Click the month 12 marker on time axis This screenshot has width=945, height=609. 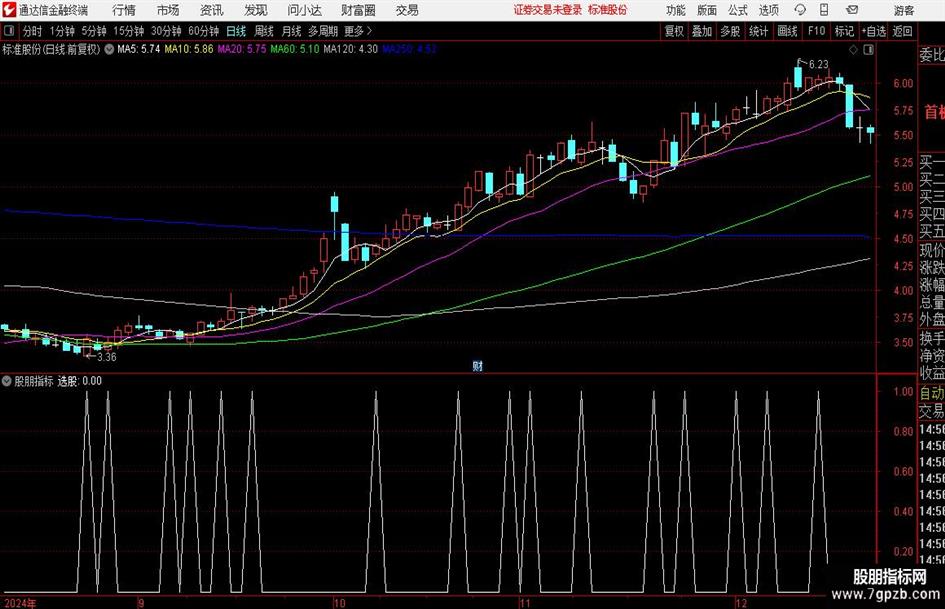coord(741,603)
